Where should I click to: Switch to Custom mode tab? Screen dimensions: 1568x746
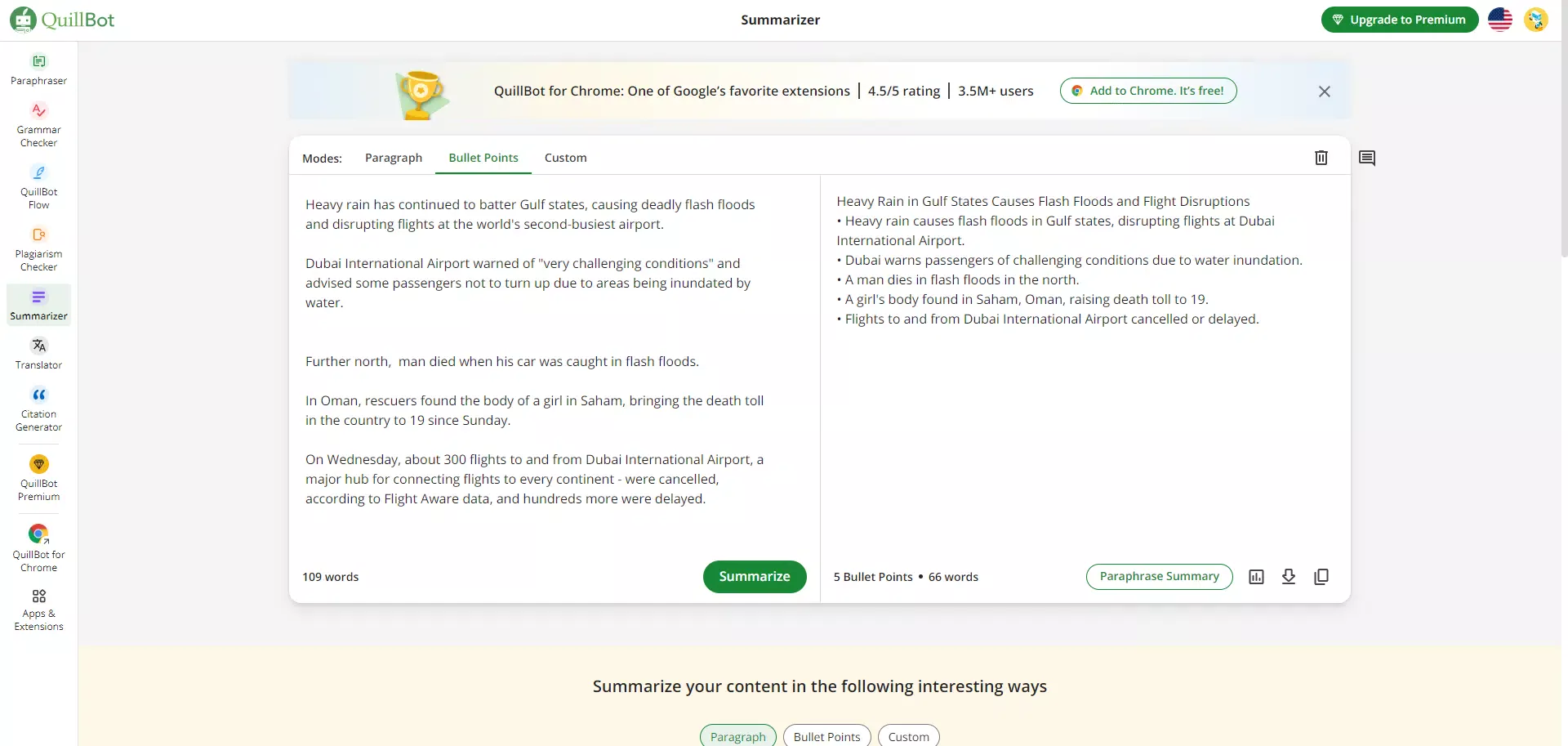566,158
